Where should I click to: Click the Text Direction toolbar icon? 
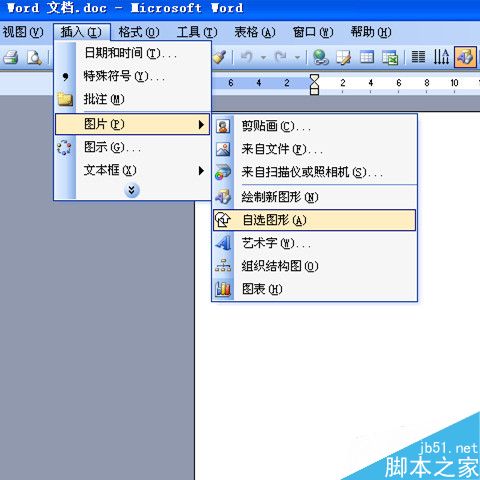441,57
